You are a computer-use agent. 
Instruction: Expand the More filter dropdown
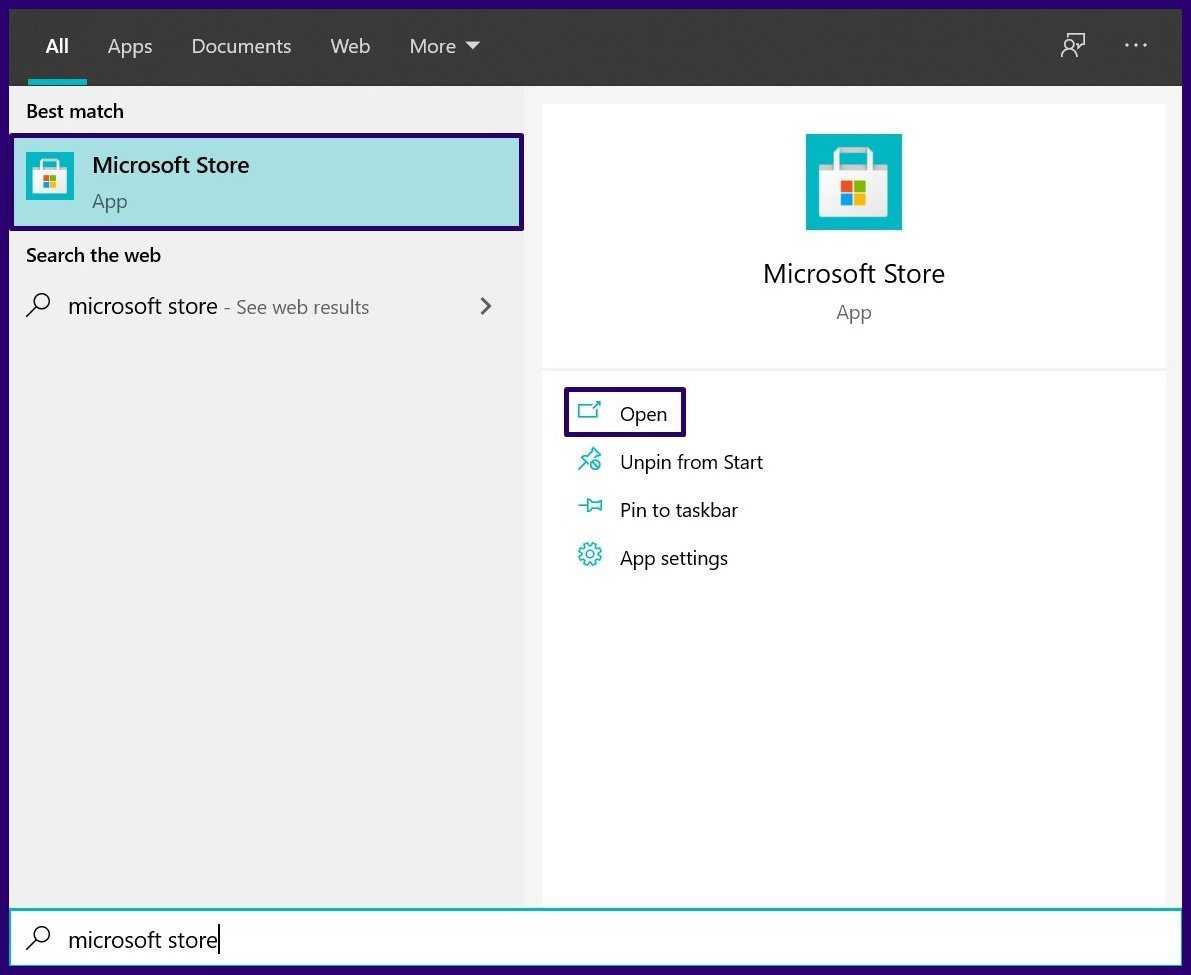click(444, 46)
